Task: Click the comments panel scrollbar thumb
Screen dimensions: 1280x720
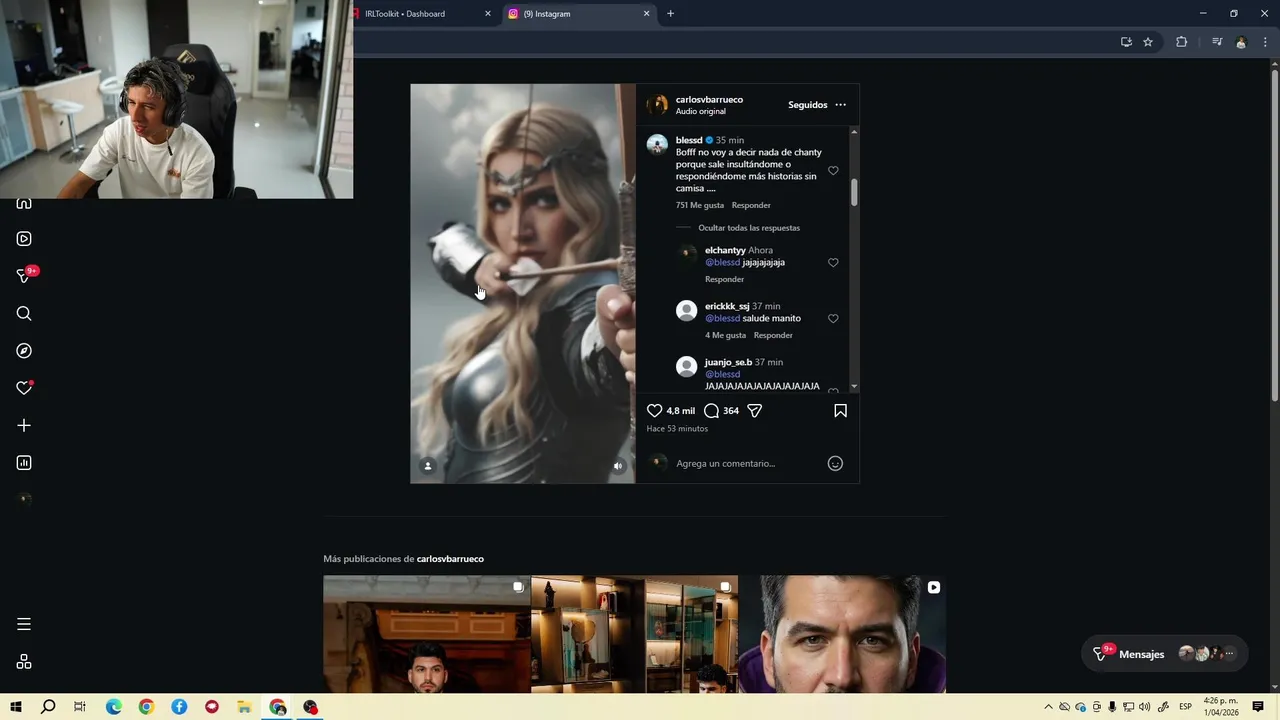Action: pyautogui.click(x=854, y=193)
